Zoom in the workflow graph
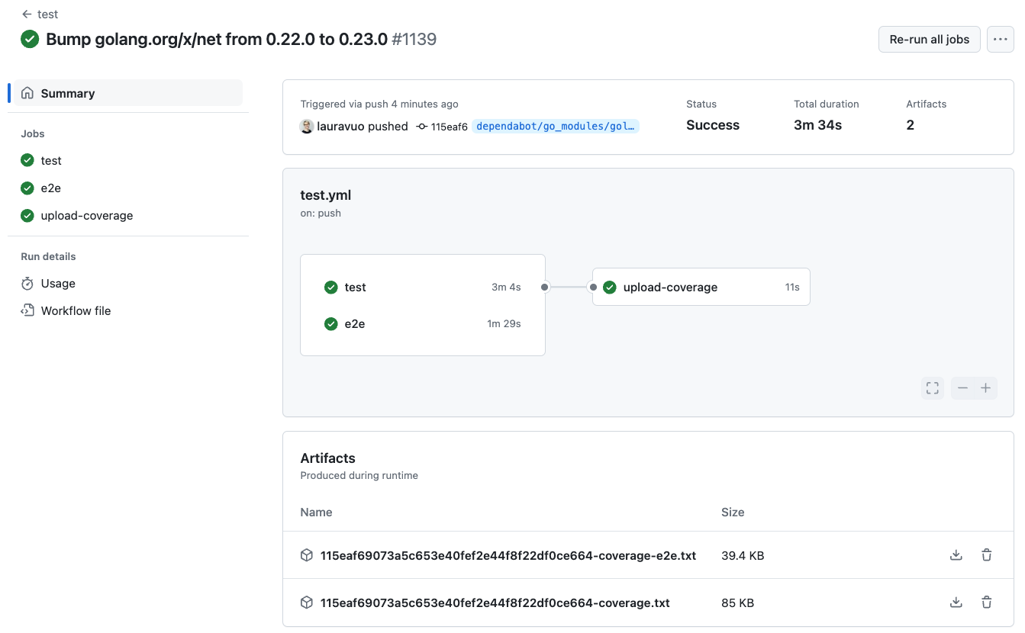Screen dimensions: 1025x633 click(x=986, y=388)
